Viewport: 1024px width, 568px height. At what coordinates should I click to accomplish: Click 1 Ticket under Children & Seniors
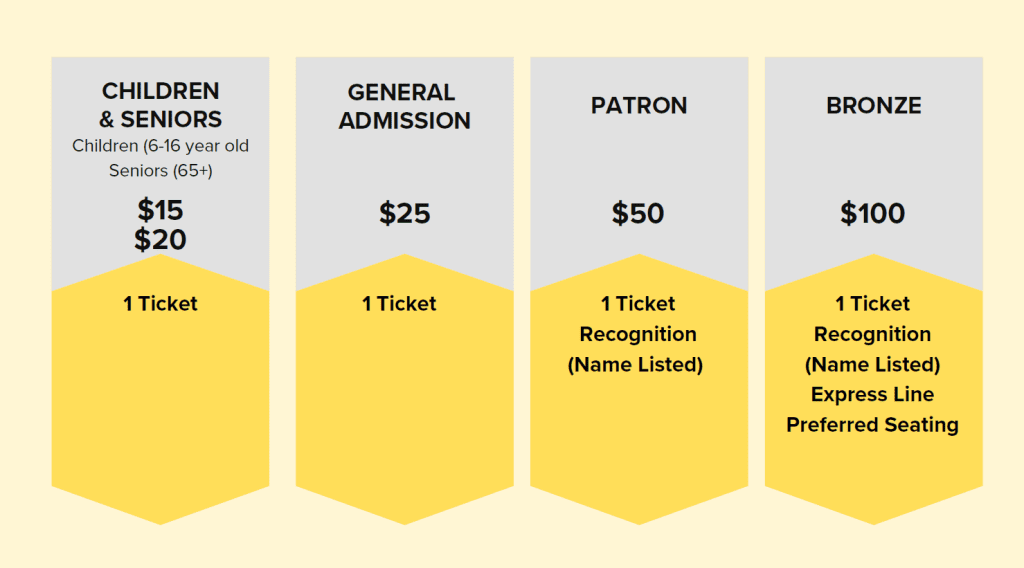click(x=161, y=304)
